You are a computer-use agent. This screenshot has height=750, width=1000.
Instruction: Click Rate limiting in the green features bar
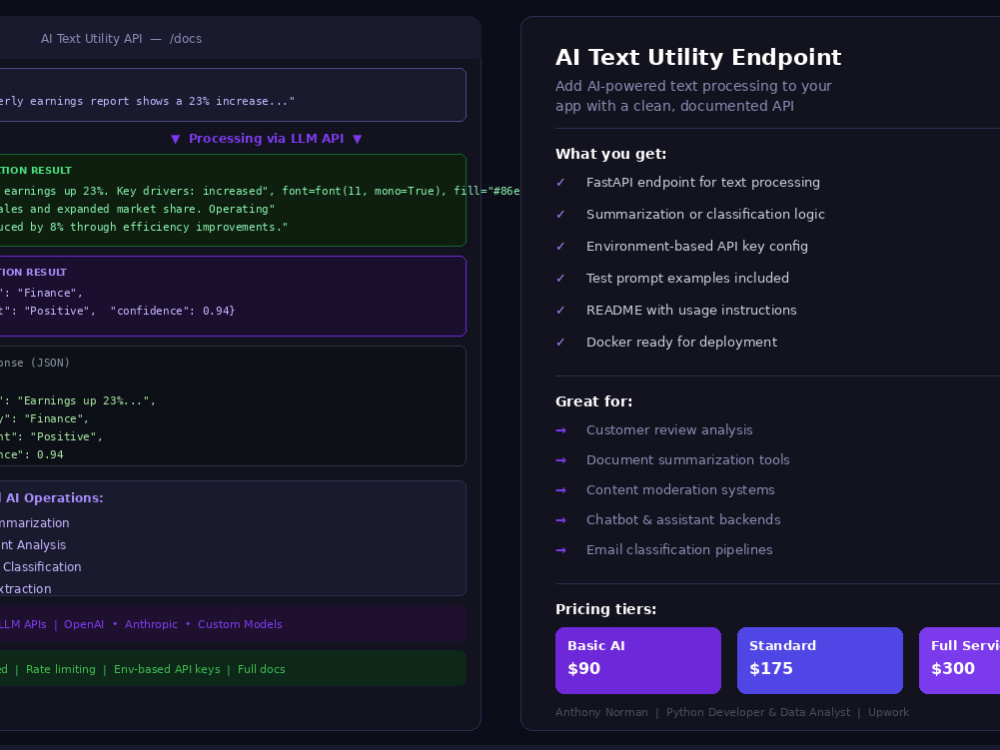[x=61, y=669]
